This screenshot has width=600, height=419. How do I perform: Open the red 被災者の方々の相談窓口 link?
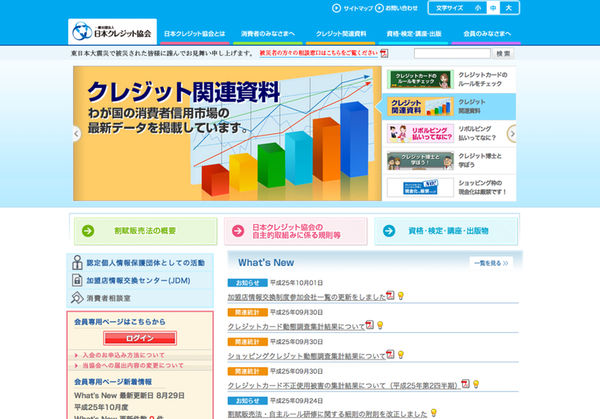(319, 53)
